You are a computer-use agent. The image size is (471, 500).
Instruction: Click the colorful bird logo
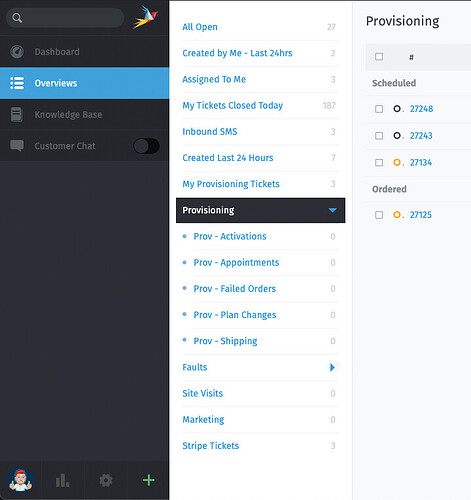pyautogui.click(x=146, y=17)
